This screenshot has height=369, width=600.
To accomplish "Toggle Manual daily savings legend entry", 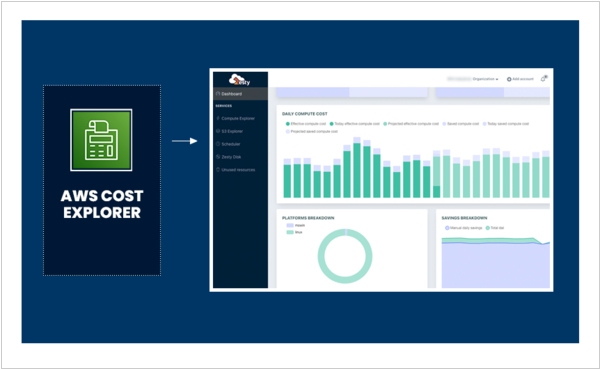I will click(x=463, y=228).
